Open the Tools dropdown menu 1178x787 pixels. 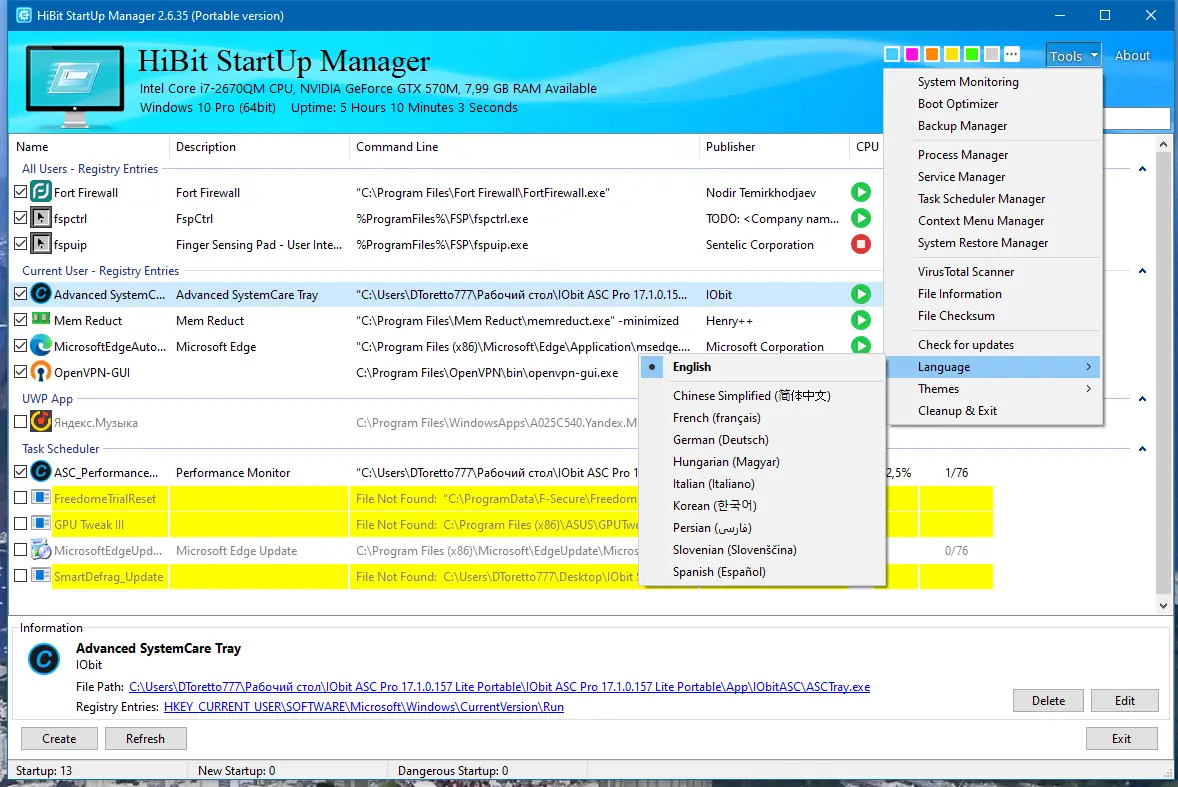click(x=1074, y=56)
